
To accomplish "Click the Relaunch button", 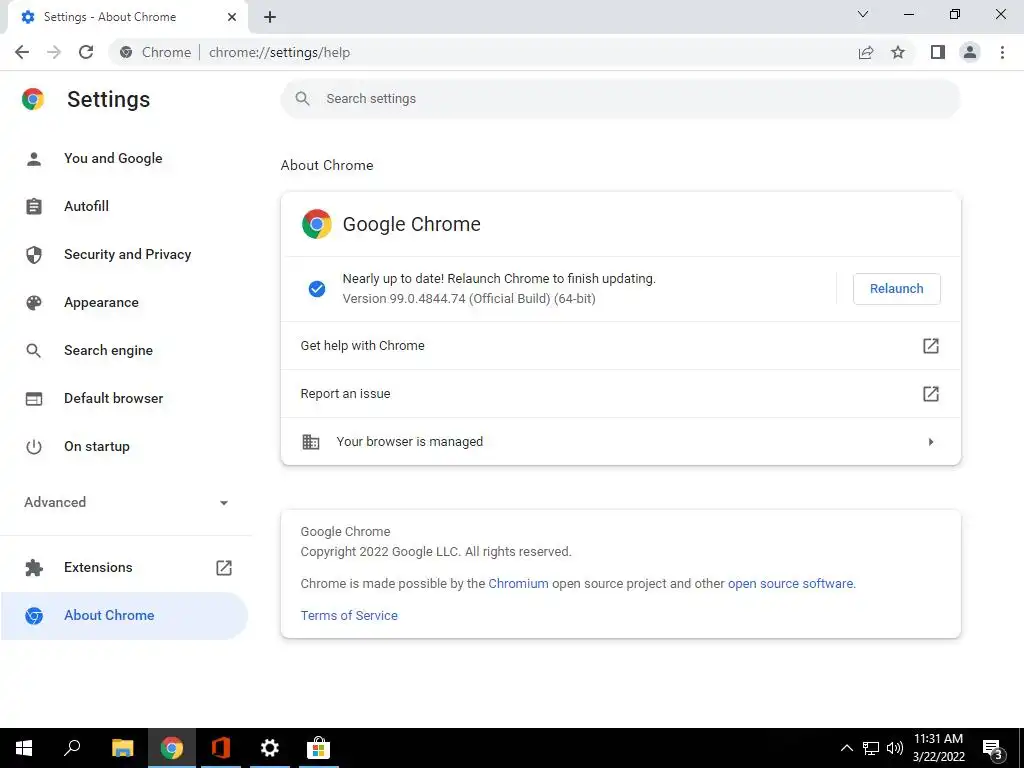I will (897, 289).
